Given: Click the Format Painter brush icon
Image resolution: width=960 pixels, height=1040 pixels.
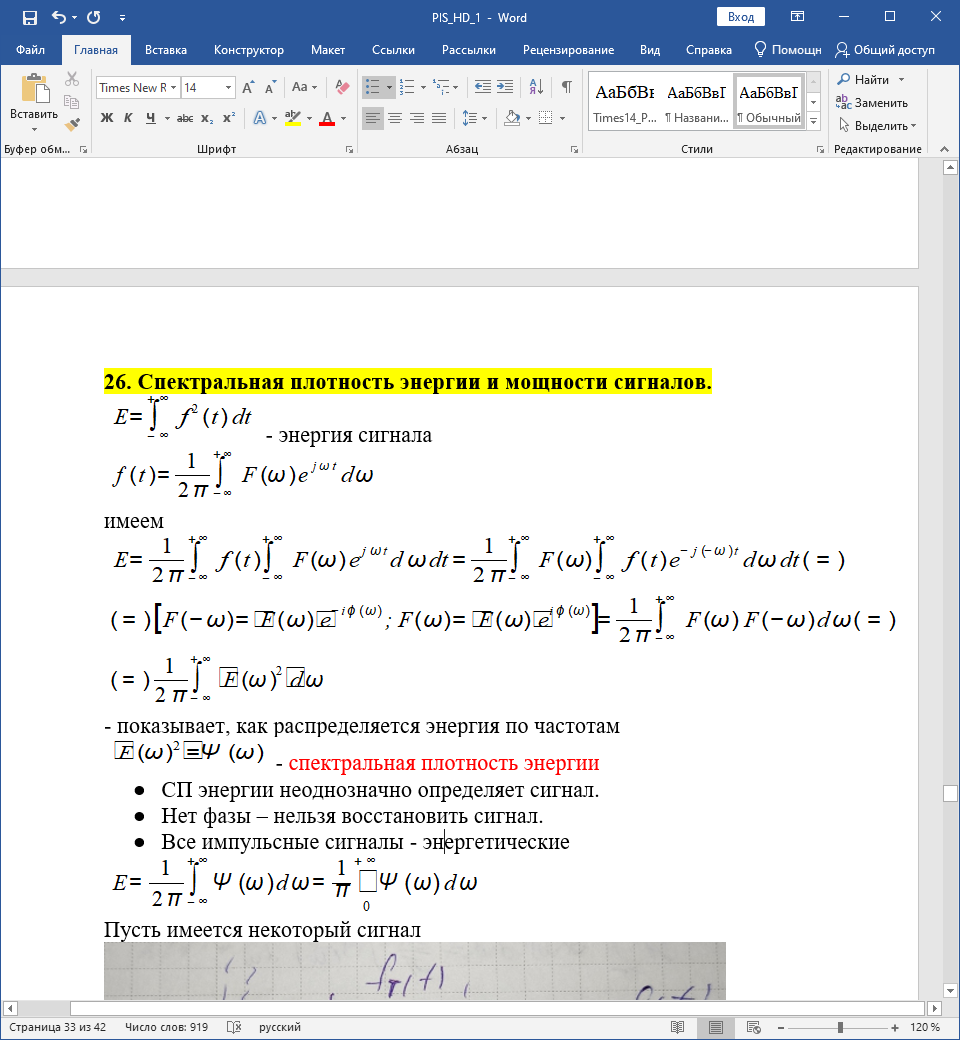Looking at the screenshot, I should pos(71,125).
